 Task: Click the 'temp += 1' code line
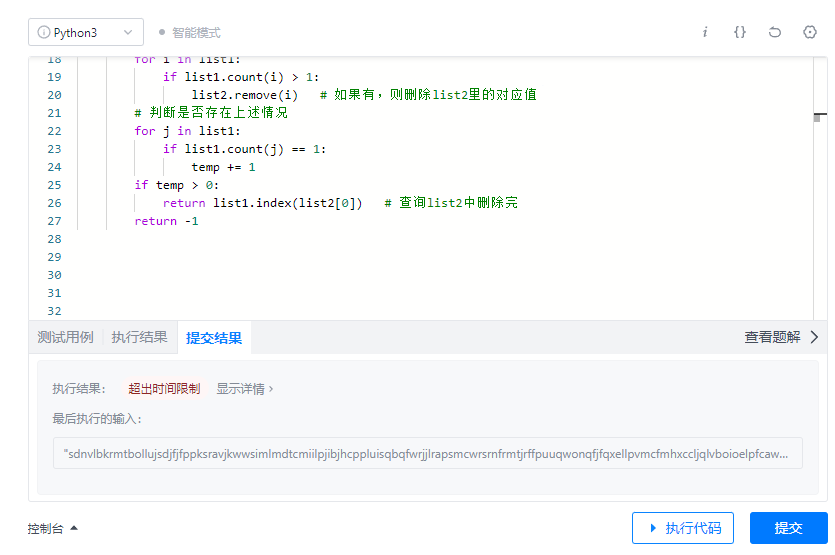coord(223,167)
